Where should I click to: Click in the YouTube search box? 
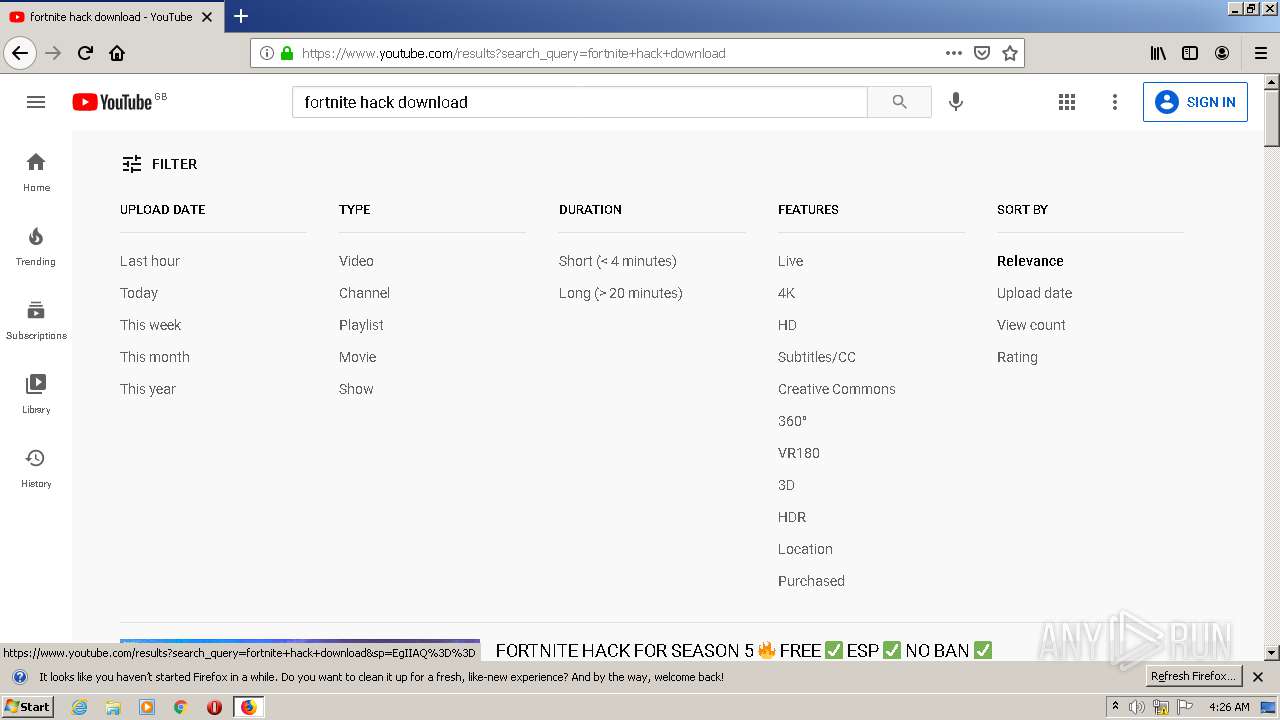click(580, 102)
